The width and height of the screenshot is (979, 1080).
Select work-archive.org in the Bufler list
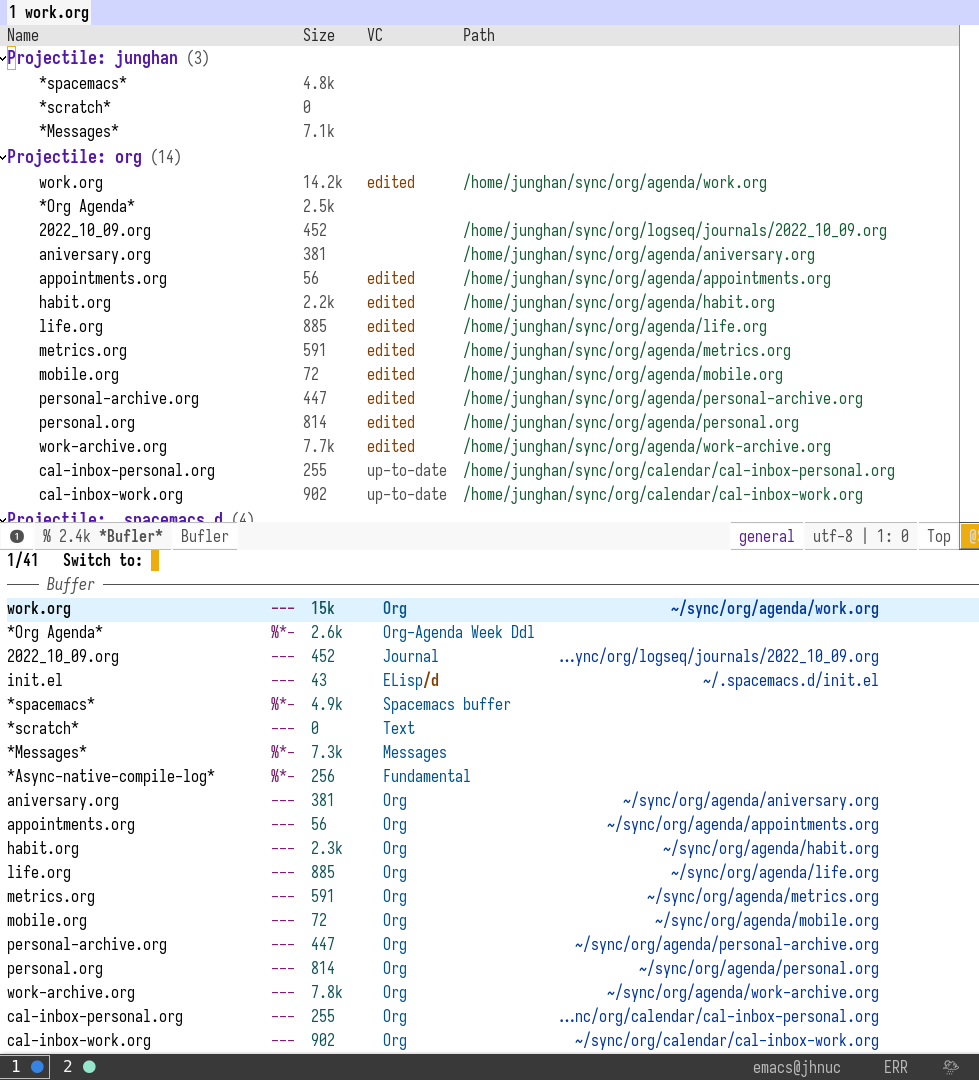click(x=103, y=447)
